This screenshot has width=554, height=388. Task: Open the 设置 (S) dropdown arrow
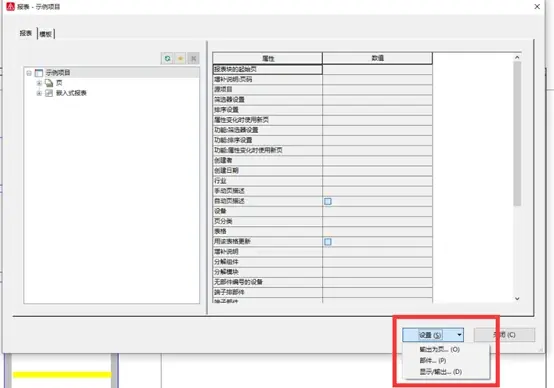(x=459, y=335)
